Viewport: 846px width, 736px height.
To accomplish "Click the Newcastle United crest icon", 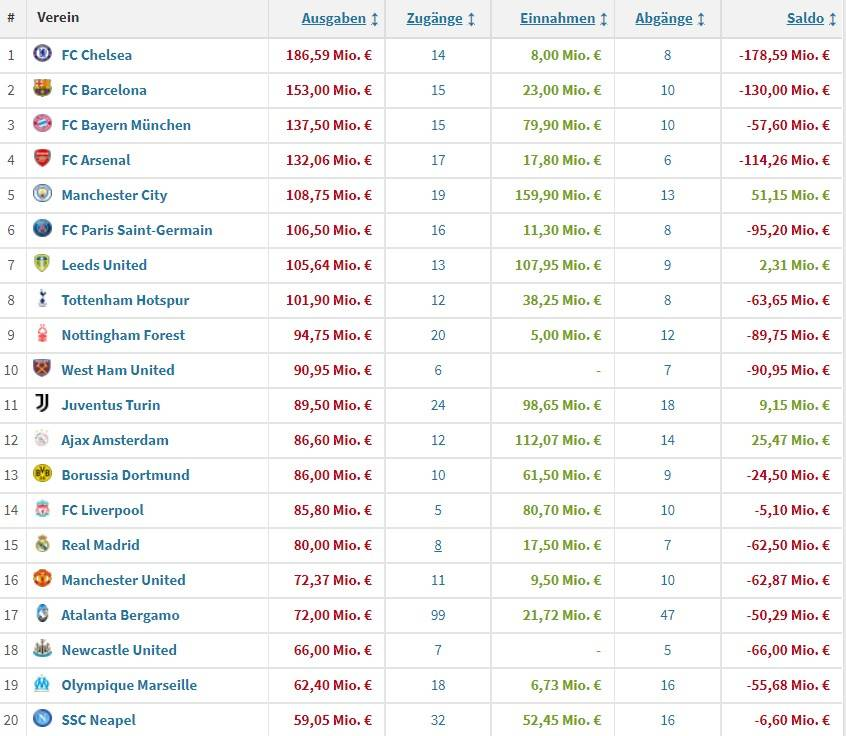I will 42,648.
